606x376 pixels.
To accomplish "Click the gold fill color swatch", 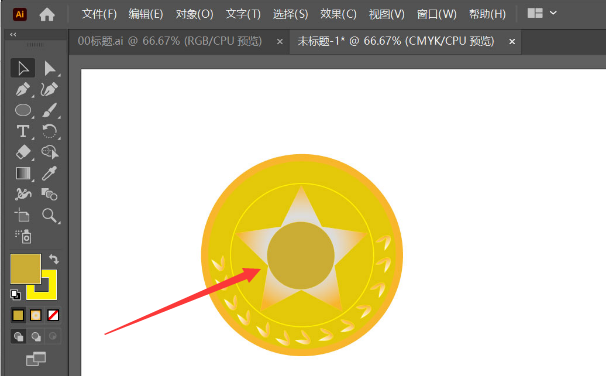I will click(x=25, y=269).
